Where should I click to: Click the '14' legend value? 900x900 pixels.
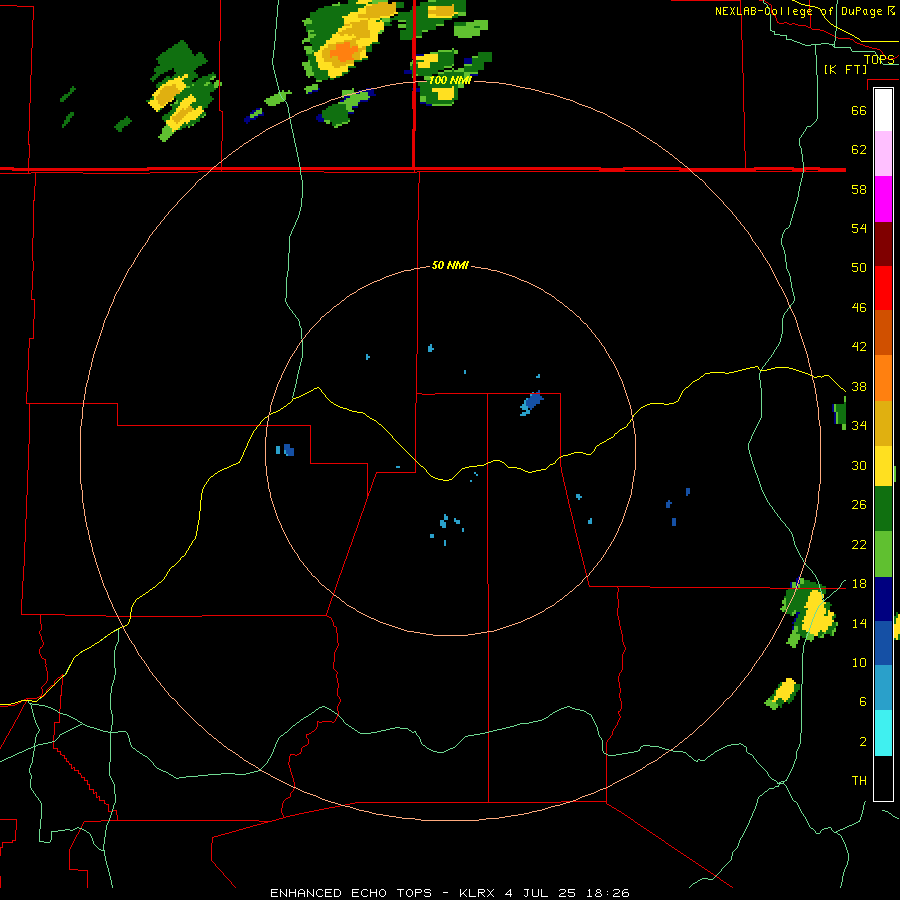point(859,623)
